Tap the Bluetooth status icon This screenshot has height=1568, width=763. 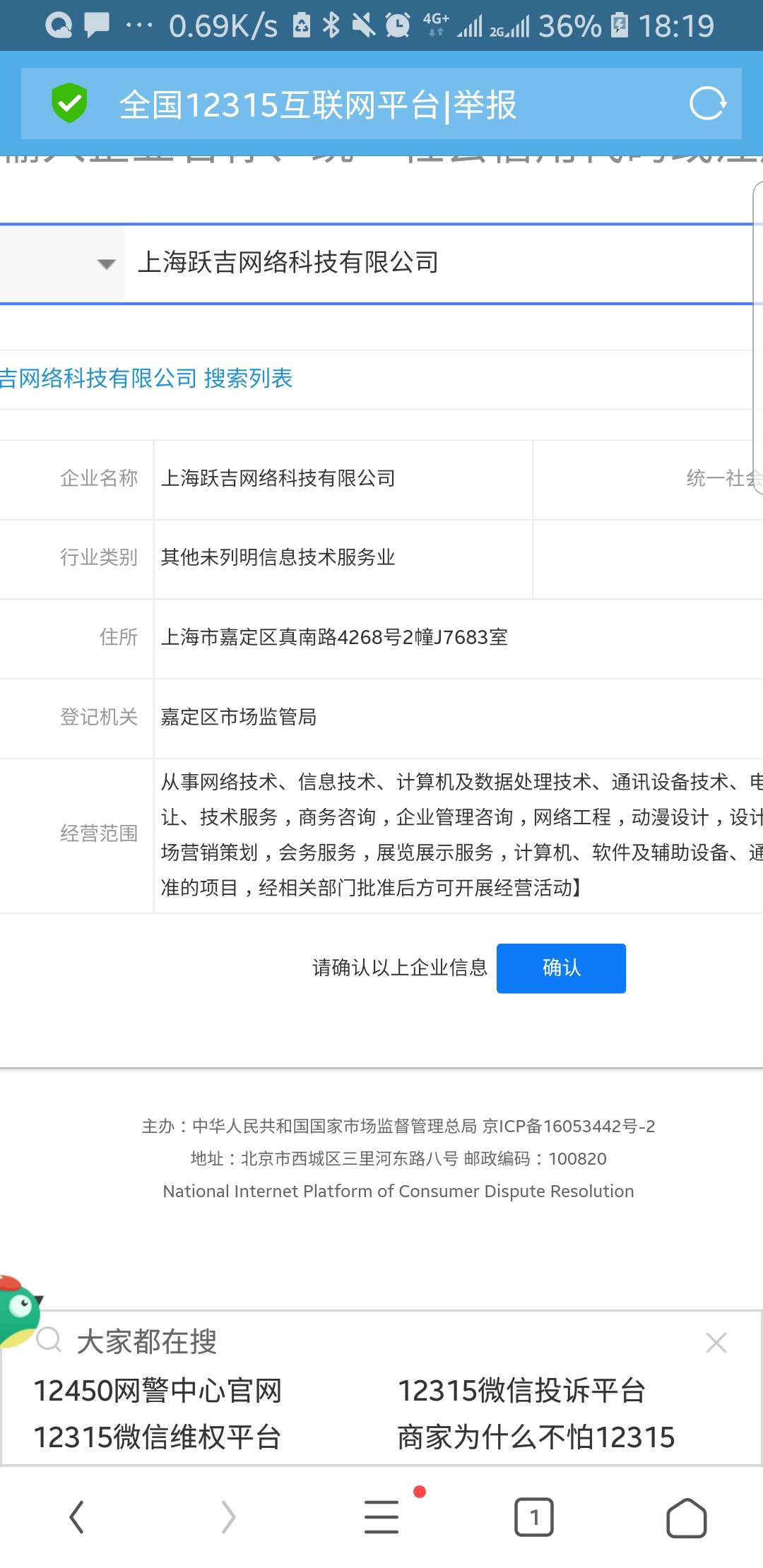(x=331, y=25)
